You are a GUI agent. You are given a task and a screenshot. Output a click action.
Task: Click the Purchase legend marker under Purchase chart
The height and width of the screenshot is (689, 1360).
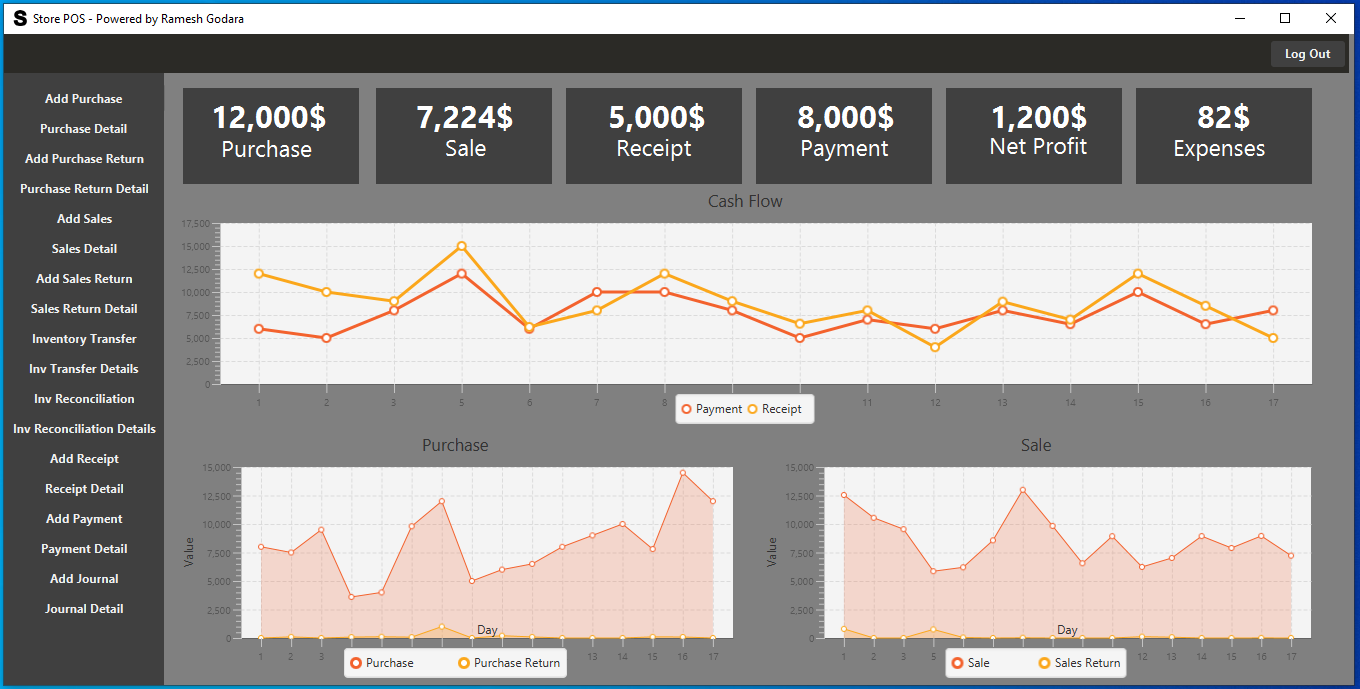(x=356, y=663)
